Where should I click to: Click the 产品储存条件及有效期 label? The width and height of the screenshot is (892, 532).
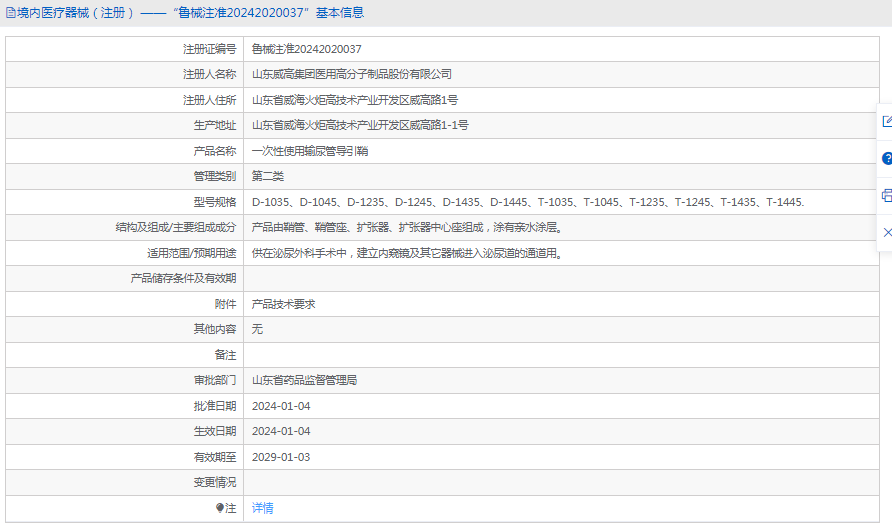coord(183,278)
